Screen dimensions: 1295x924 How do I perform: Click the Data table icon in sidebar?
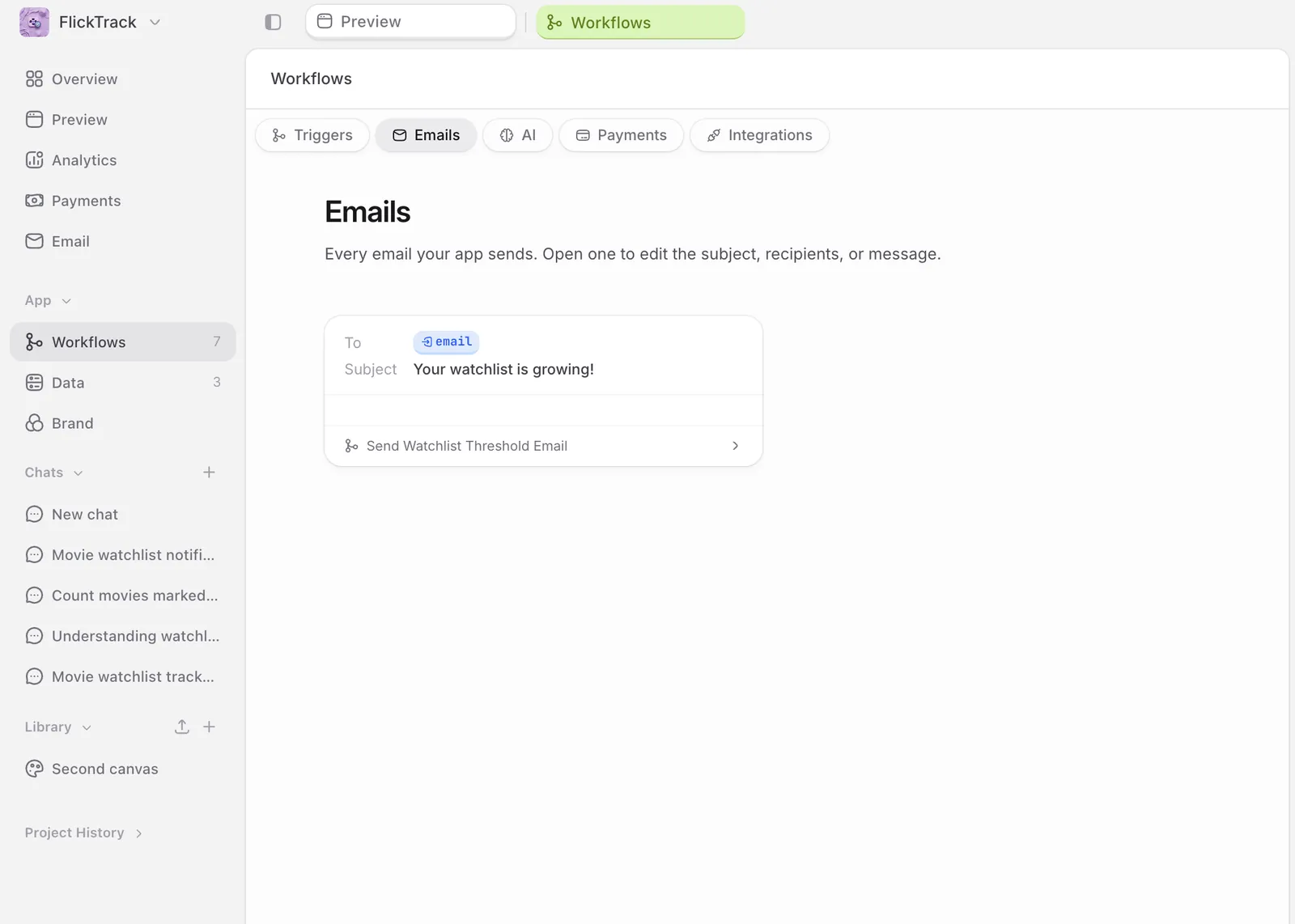[x=34, y=383]
